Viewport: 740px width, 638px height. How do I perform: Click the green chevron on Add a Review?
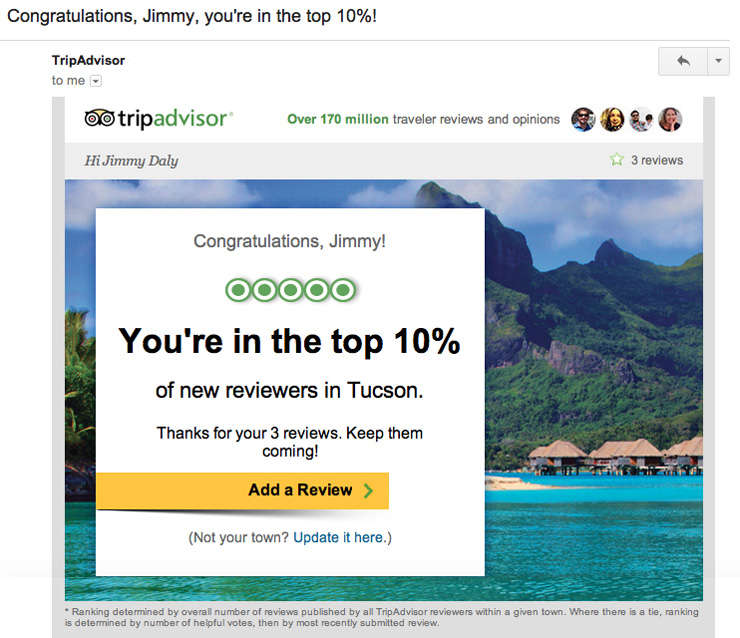point(368,491)
